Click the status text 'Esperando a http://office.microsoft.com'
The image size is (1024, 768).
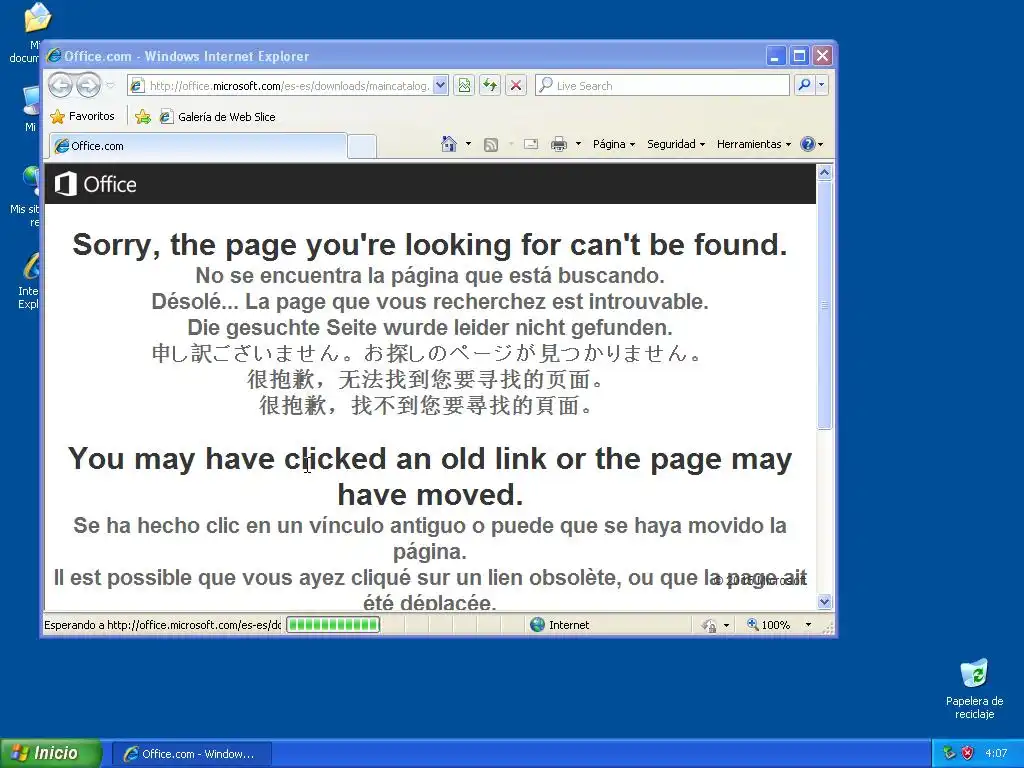tap(162, 625)
